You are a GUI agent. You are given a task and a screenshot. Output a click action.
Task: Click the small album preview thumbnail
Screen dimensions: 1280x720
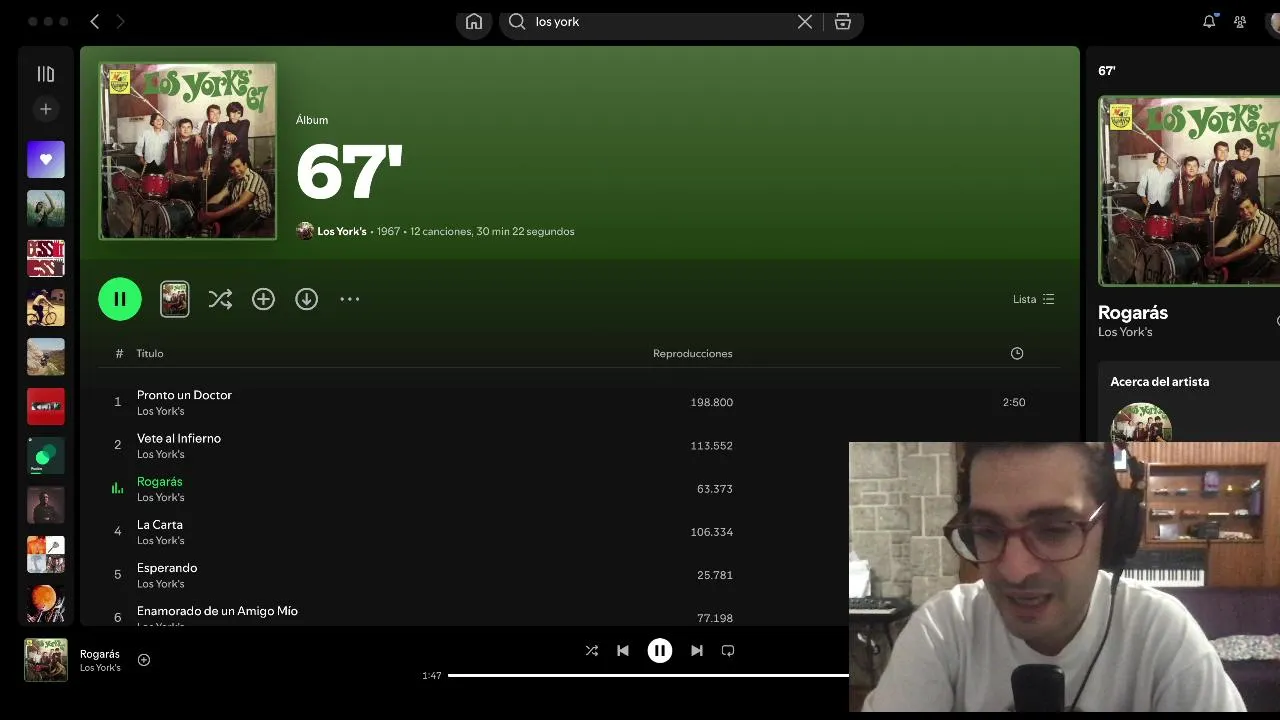[x=175, y=299]
